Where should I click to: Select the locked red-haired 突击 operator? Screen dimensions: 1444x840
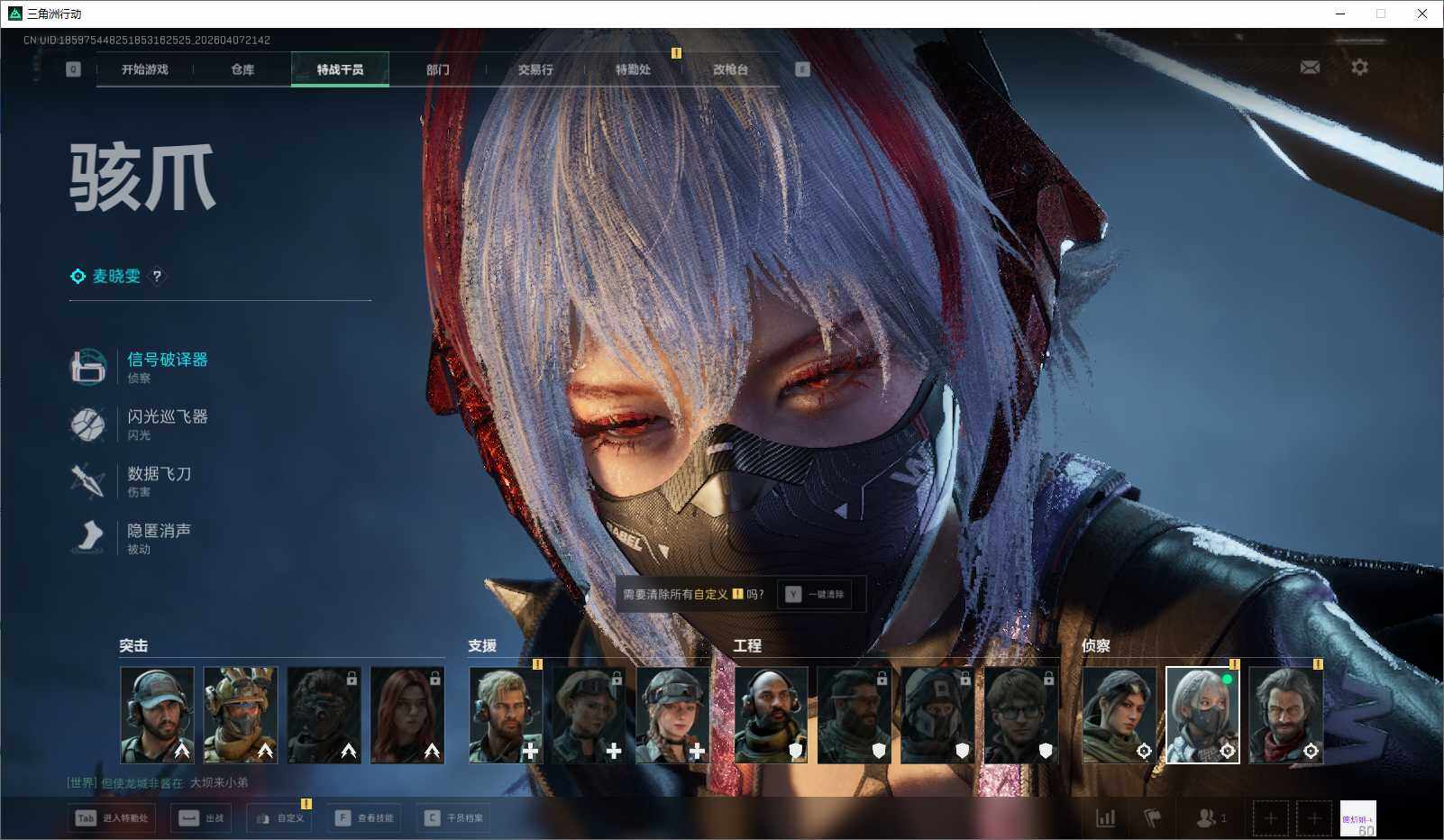tap(407, 715)
